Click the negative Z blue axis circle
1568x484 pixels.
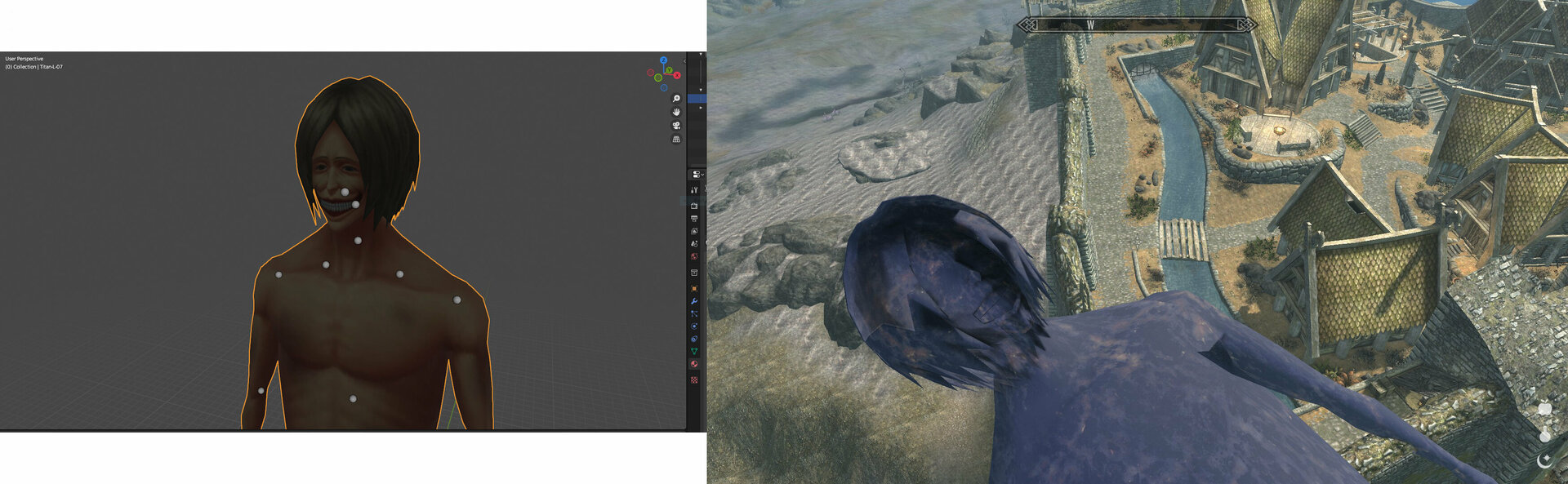[x=664, y=87]
